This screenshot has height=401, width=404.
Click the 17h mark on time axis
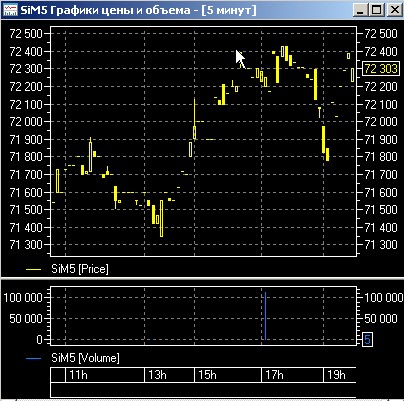pyautogui.click(x=274, y=375)
